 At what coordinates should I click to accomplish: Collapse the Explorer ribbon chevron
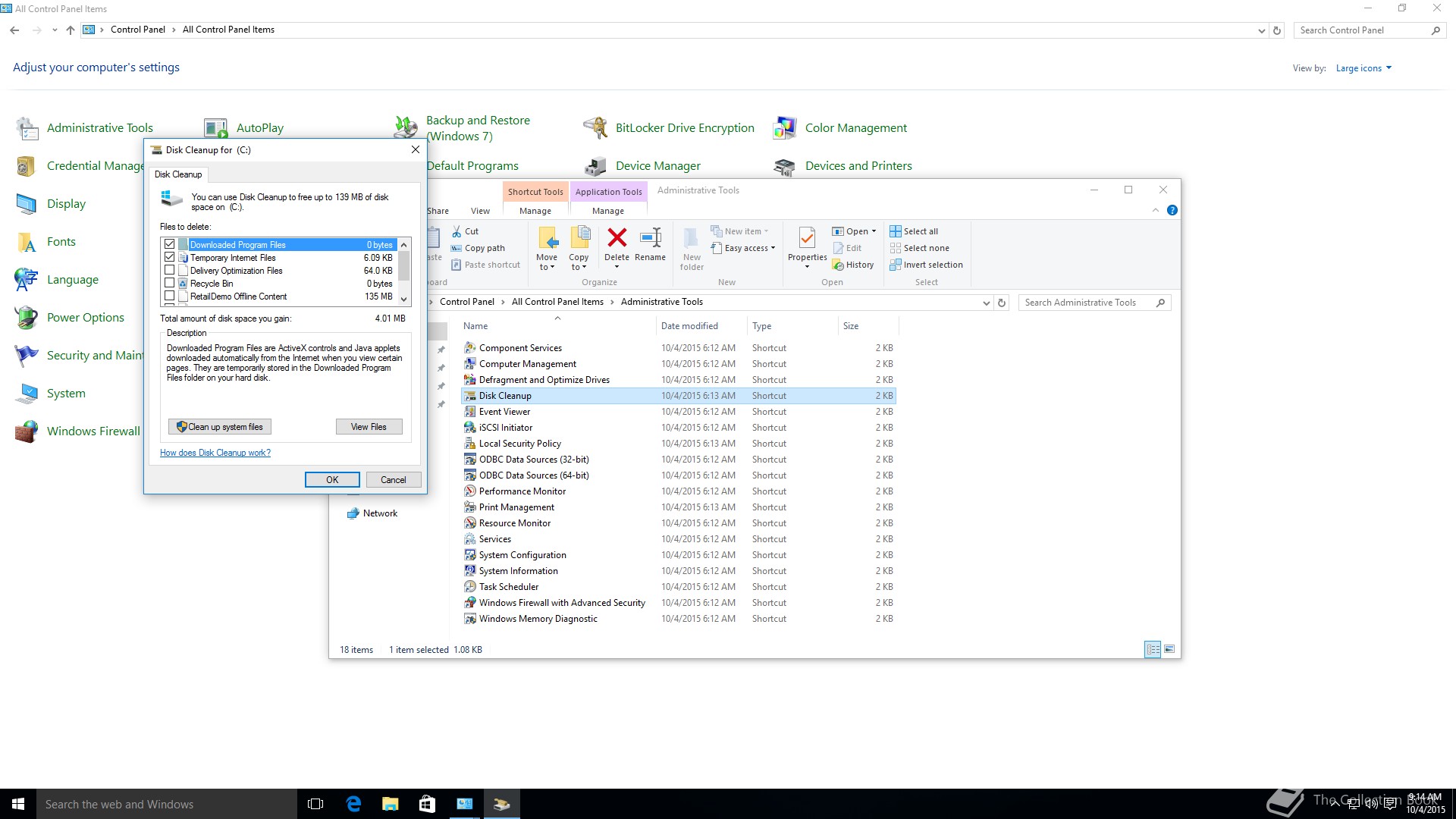tap(1156, 210)
